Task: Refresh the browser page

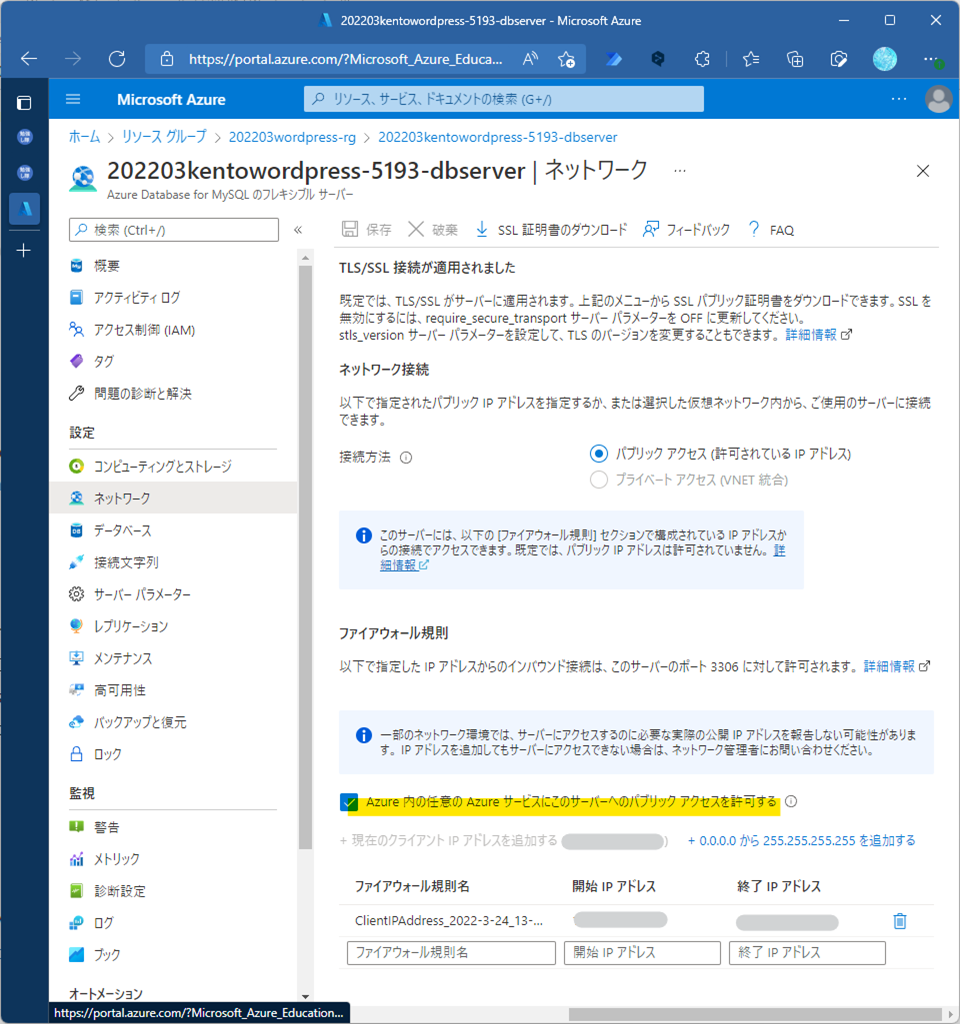Action: coord(117,59)
